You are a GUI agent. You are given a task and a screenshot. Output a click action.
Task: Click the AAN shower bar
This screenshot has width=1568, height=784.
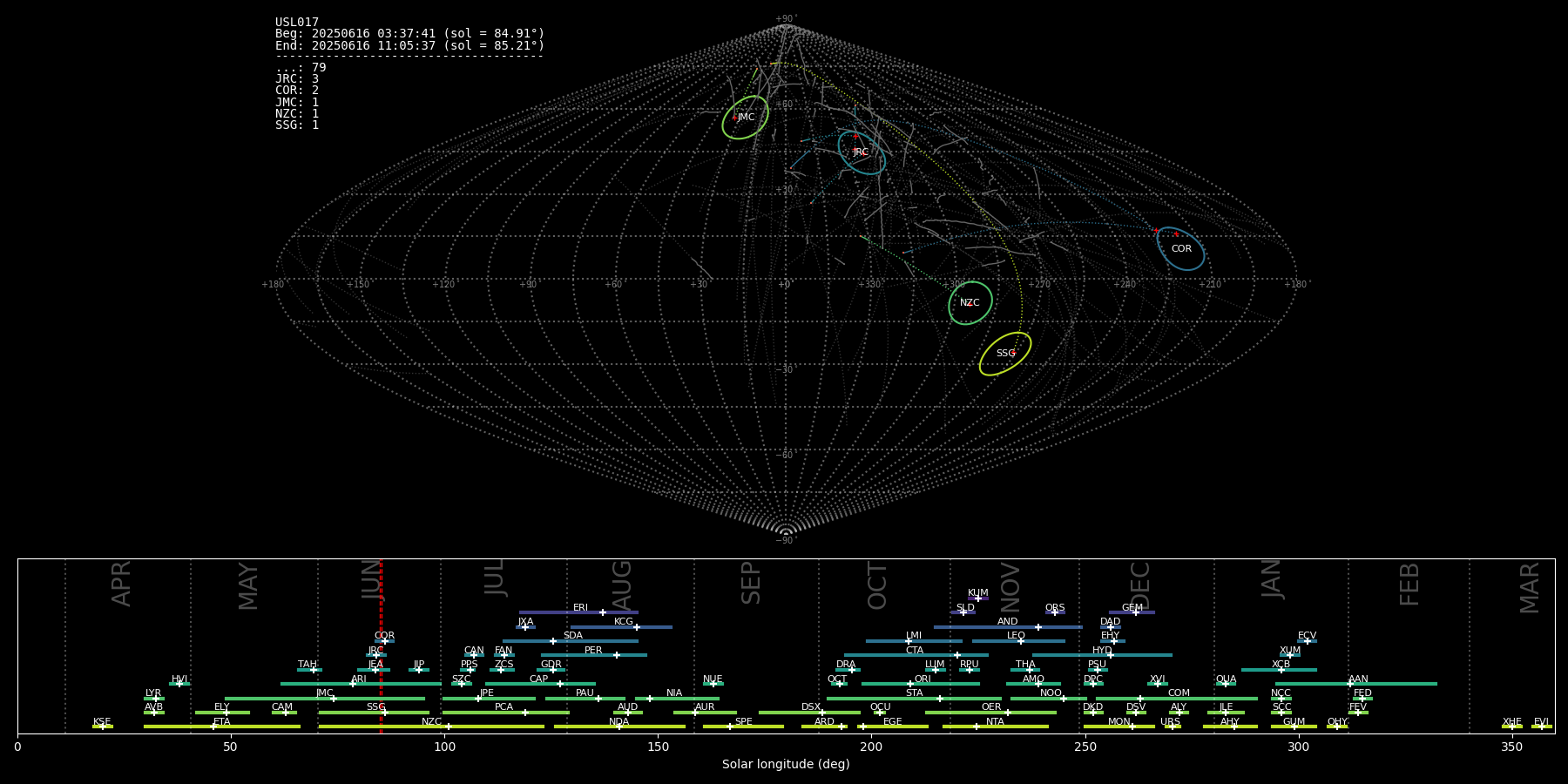[1356, 684]
